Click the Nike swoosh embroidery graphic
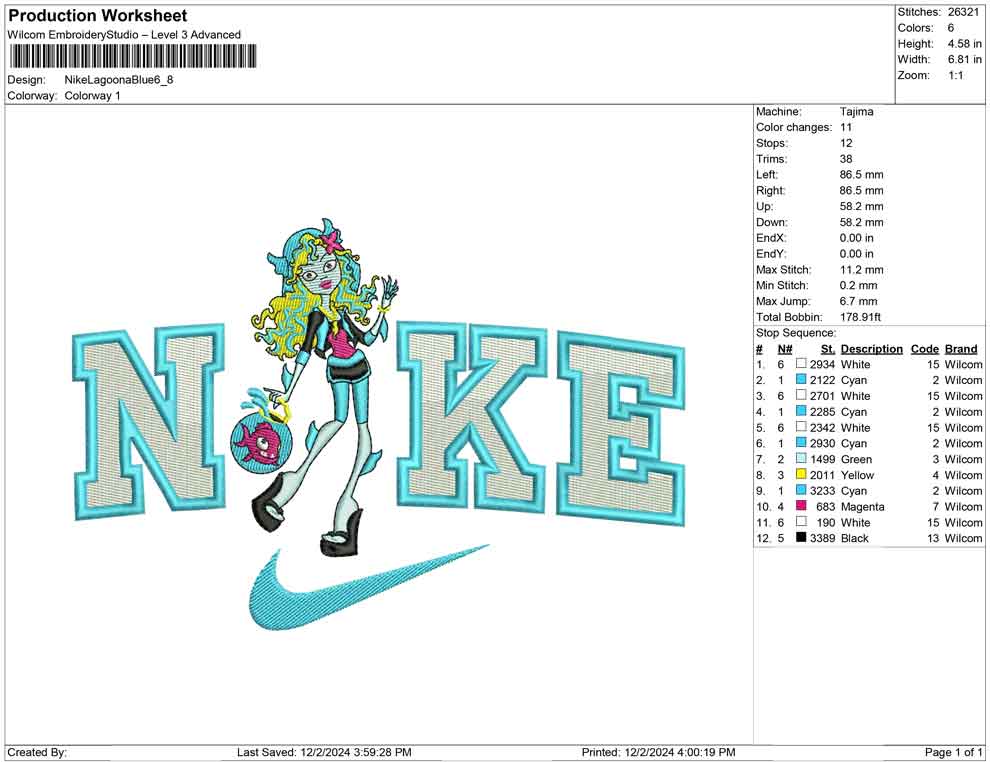The height and width of the screenshot is (762, 990). (x=369, y=587)
